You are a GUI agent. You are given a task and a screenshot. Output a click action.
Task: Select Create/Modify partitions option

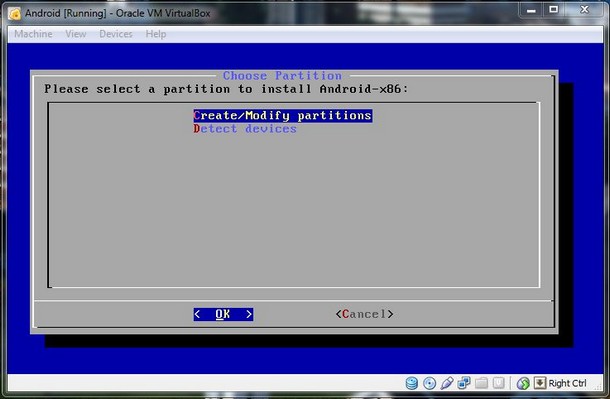(x=283, y=116)
